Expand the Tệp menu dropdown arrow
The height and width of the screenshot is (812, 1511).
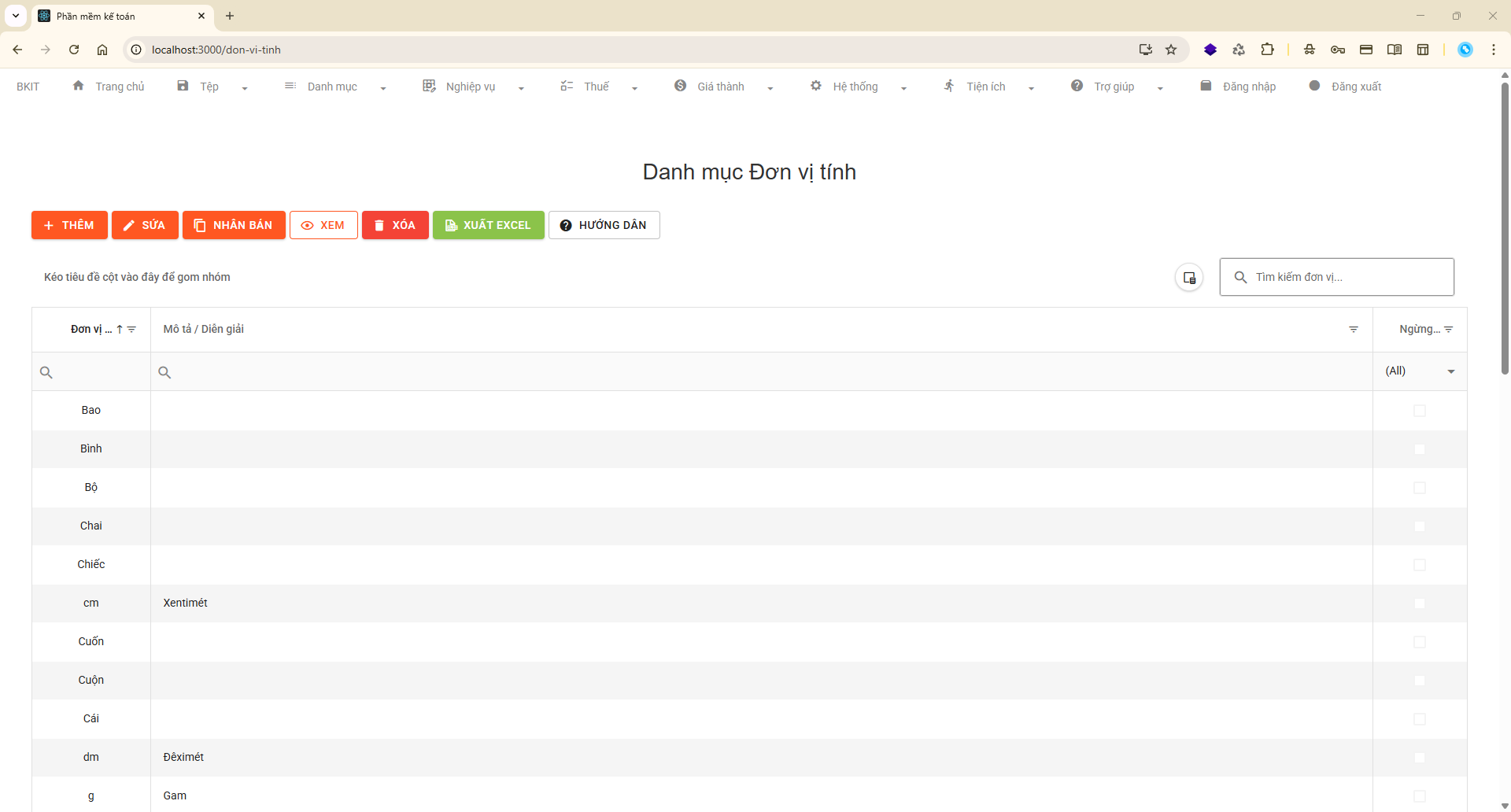click(x=245, y=88)
